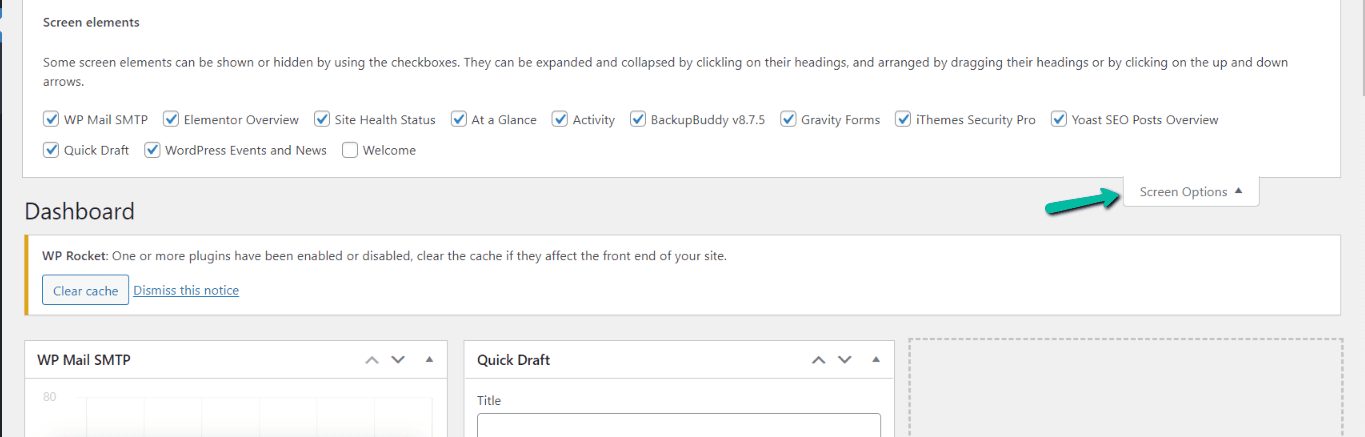Toggle the At a Glance checkbox

(x=459, y=120)
